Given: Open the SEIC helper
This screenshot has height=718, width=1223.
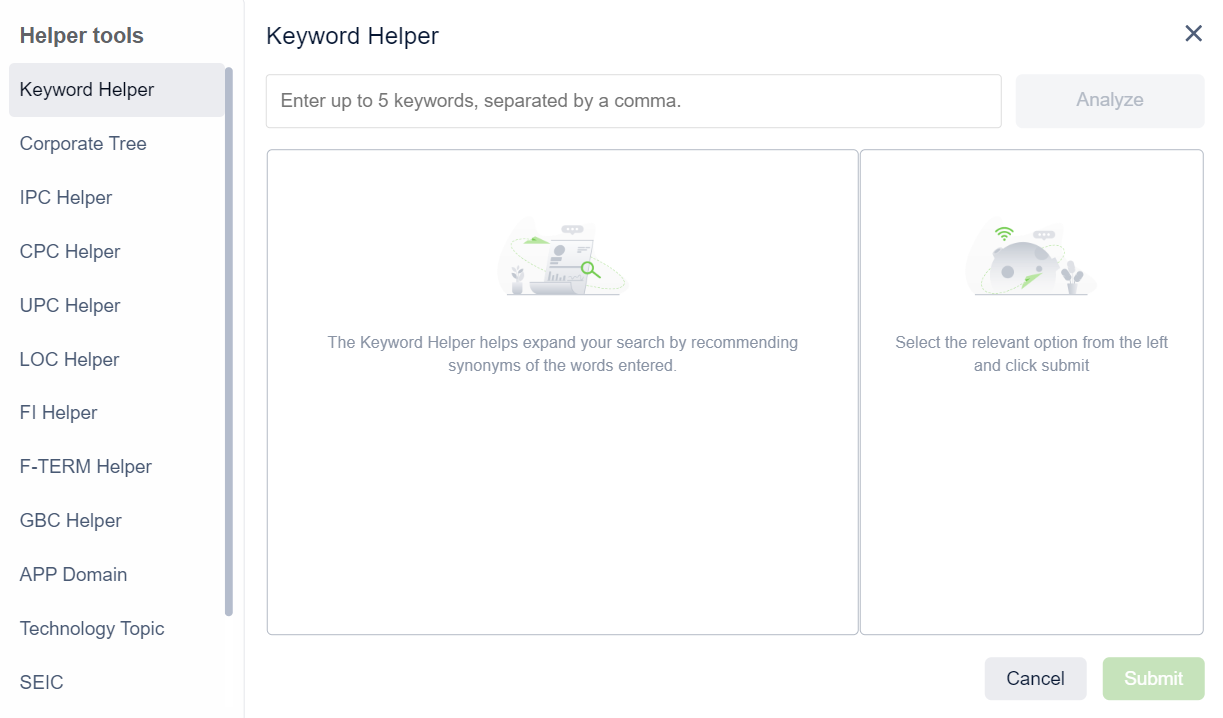Looking at the screenshot, I should [x=42, y=683].
